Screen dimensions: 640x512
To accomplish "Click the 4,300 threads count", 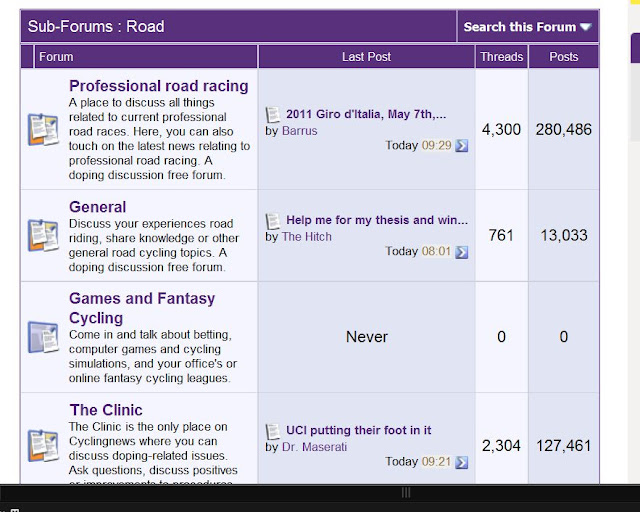I will tap(501, 130).
